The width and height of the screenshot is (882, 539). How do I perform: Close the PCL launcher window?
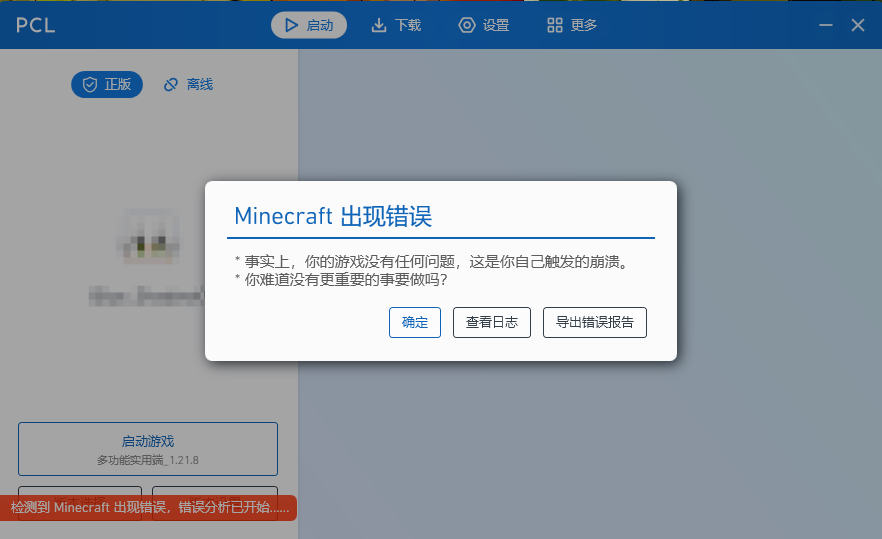[858, 25]
